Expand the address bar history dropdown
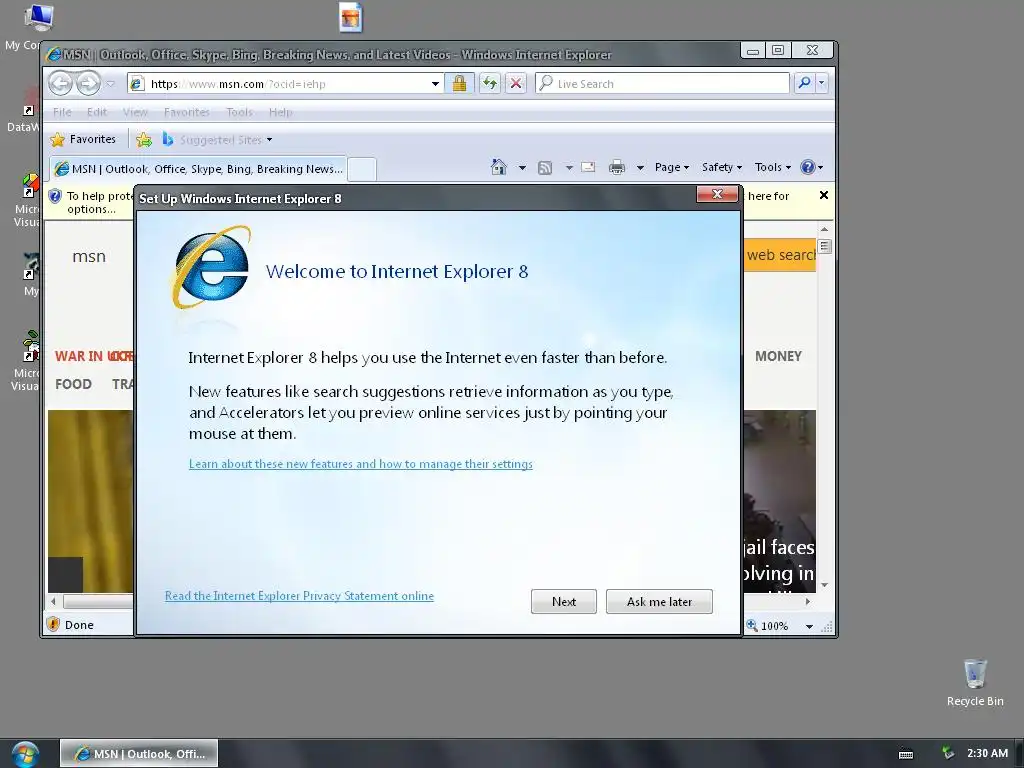The height and width of the screenshot is (768, 1024). click(435, 84)
